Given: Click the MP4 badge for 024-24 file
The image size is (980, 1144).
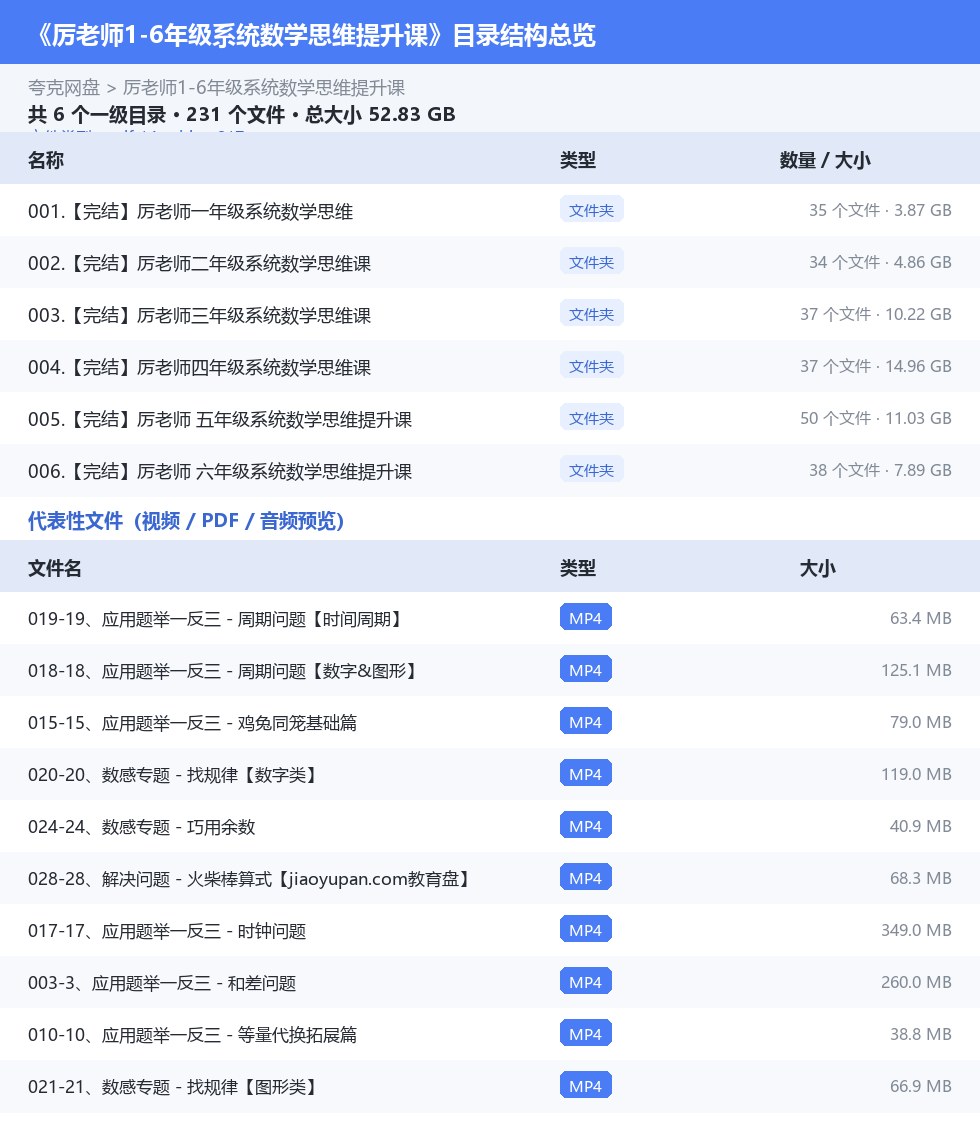Looking at the screenshot, I should click(x=585, y=826).
